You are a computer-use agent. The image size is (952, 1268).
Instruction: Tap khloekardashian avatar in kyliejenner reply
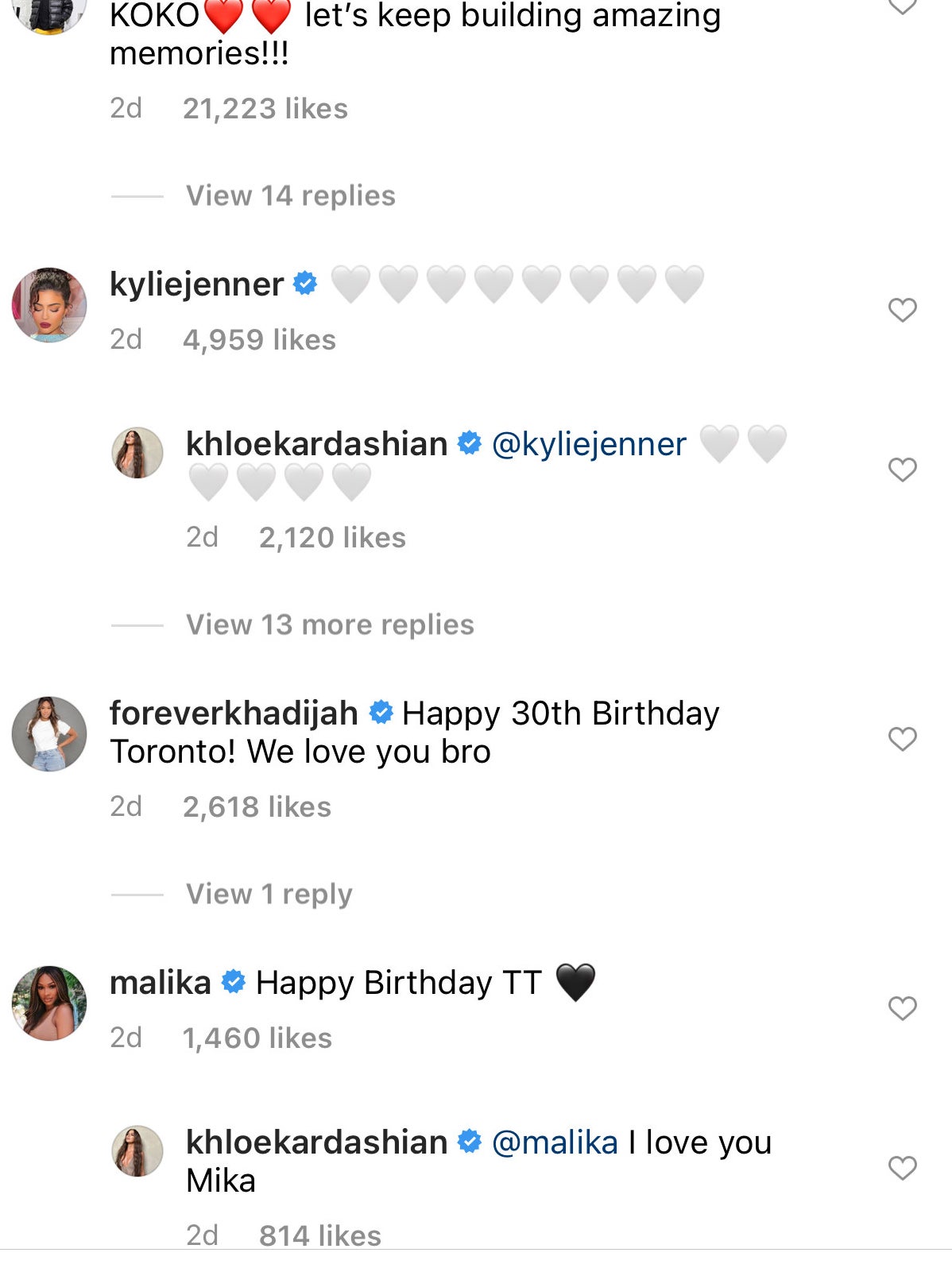pyautogui.click(x=137, y=453)
